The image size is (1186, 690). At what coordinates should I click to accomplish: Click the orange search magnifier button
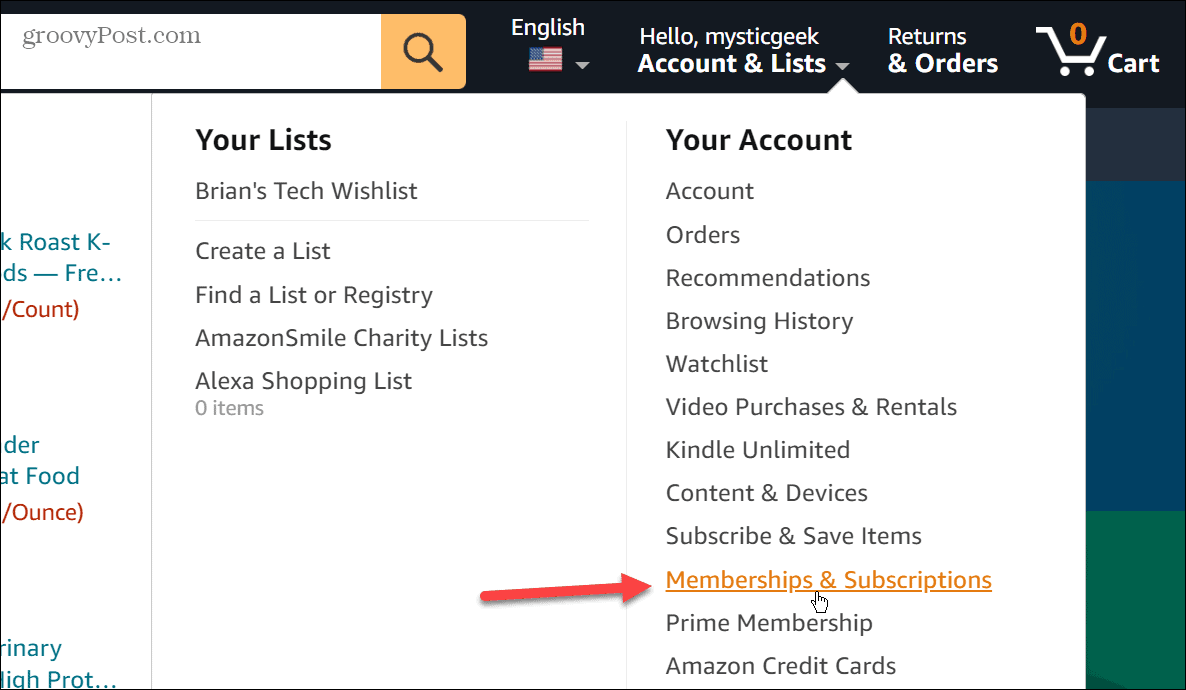pyautogui.click(x=423, y=52)
